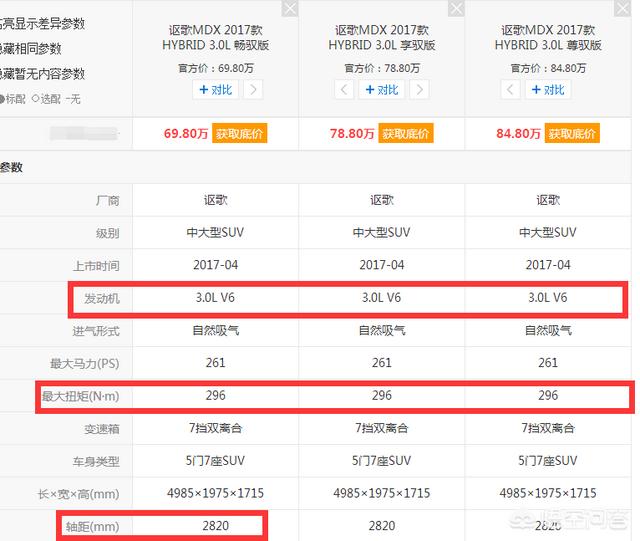This screenshot has width=640, height=541.
Task: Click the 参数 section header
Action: click(x=11, y=167)
